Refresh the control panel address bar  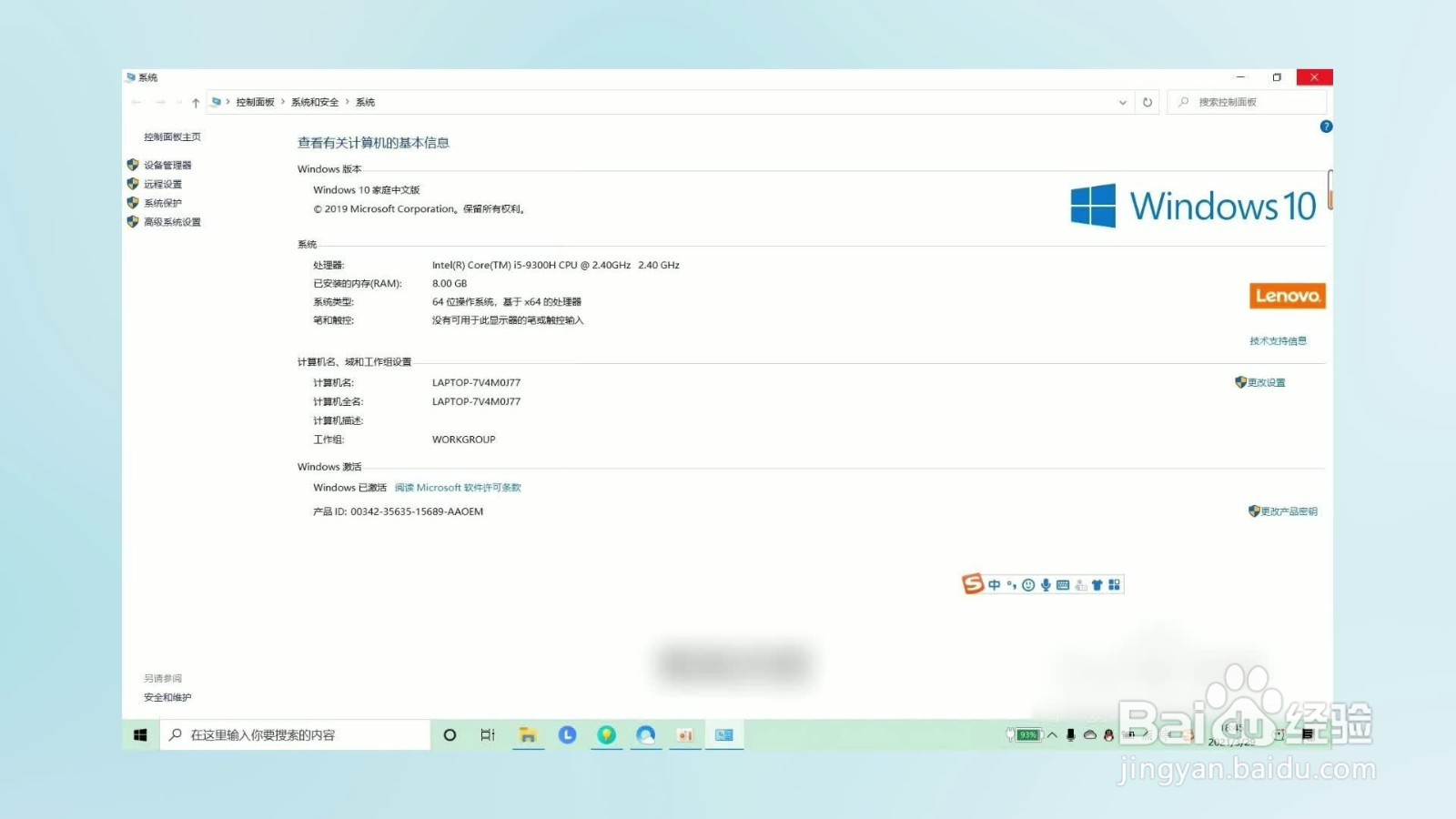tap(1148, 103)
